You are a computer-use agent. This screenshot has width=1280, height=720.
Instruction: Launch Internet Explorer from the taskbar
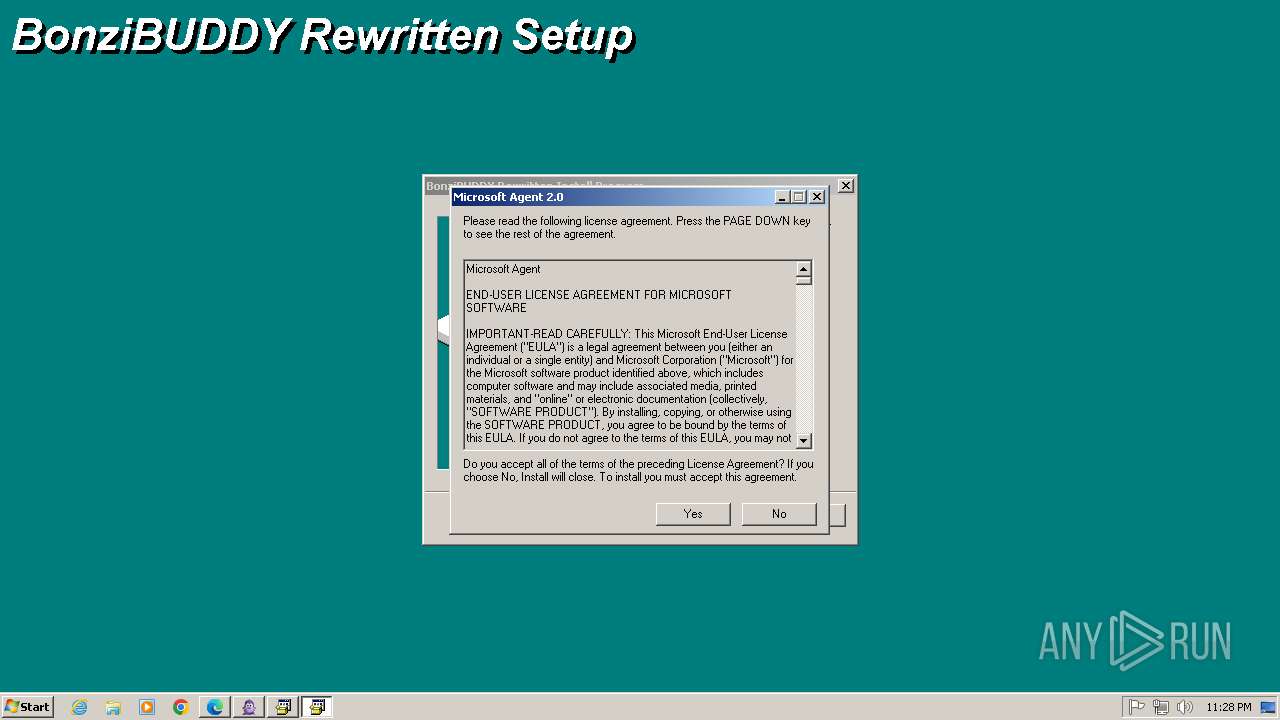click(79, 707)
